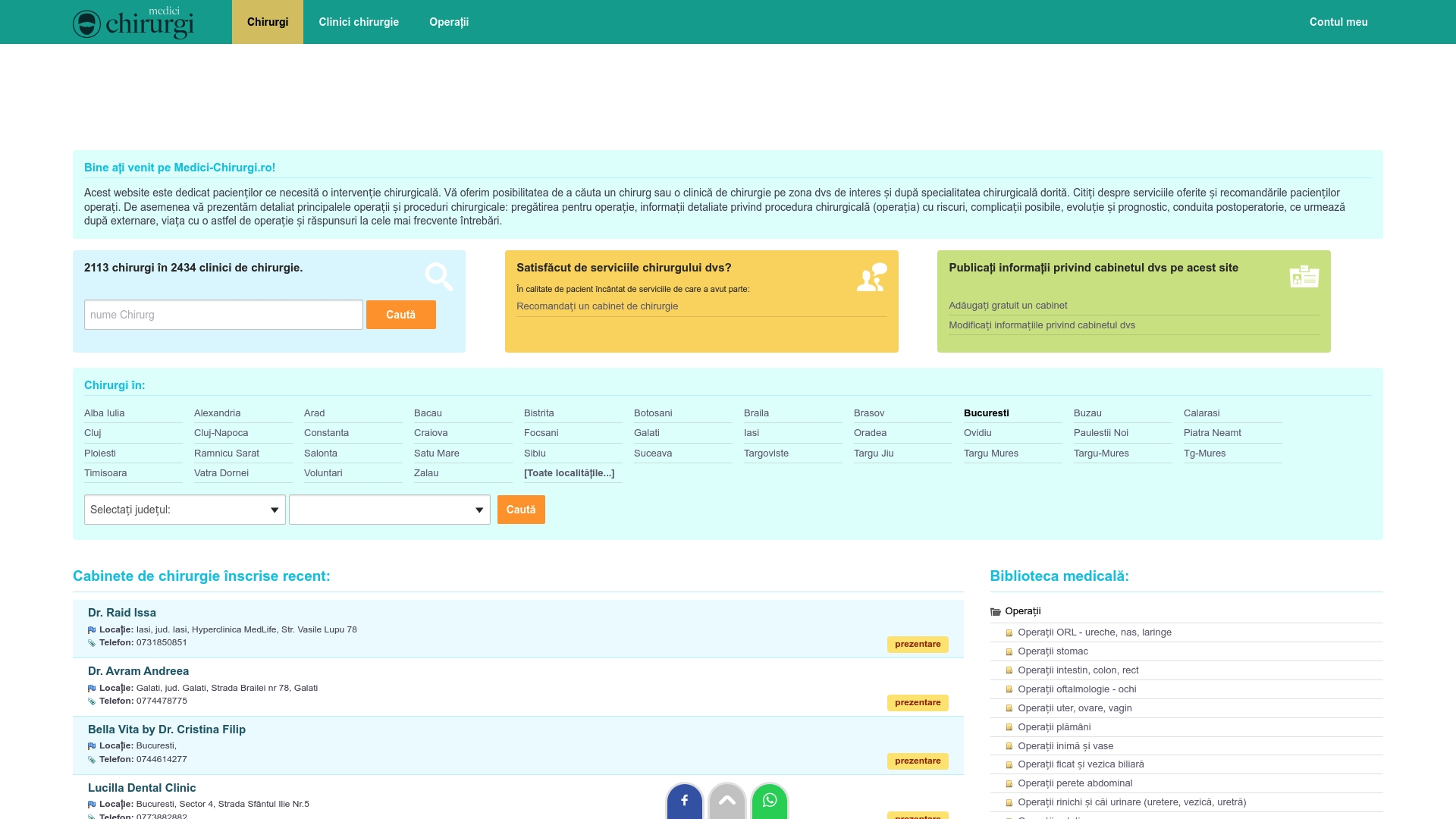Open the Selectați județul dropdown
The height and width of the screenshot is (819, 1456).
[184, 510]
